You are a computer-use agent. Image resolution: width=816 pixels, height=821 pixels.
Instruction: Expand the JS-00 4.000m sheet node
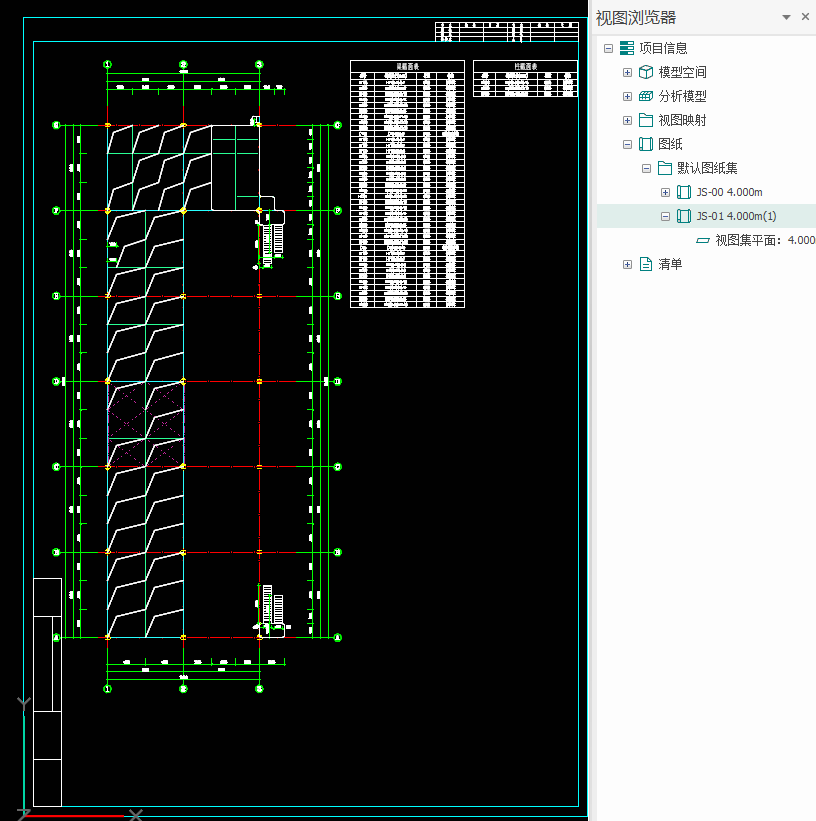pos(666,192)
